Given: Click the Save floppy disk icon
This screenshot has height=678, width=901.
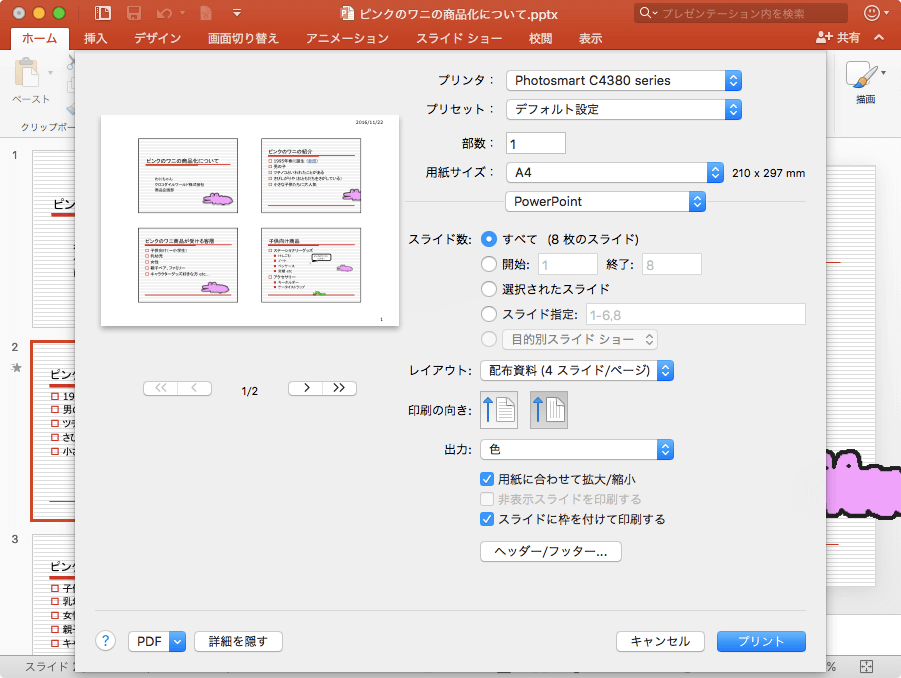Looking at the screenshot, I should (x=134, y=13).
